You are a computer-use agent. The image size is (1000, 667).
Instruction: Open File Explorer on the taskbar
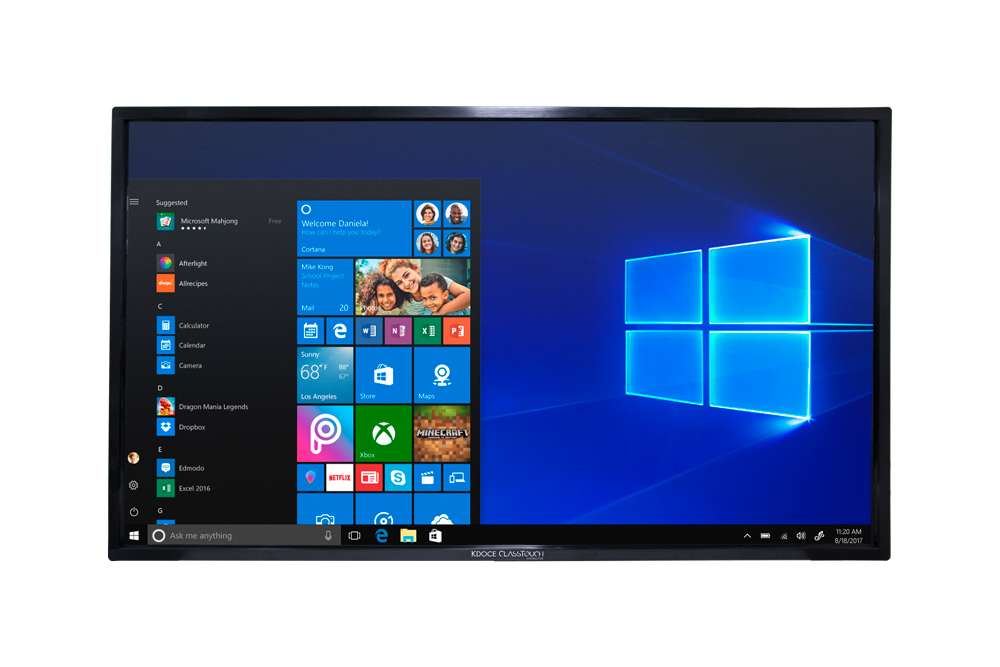tap(408, 536)
